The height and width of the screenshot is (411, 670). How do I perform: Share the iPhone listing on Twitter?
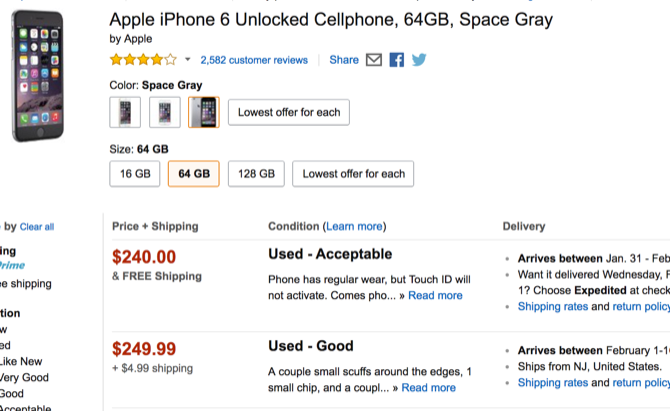pyautogui.click(x=419, y=60)
